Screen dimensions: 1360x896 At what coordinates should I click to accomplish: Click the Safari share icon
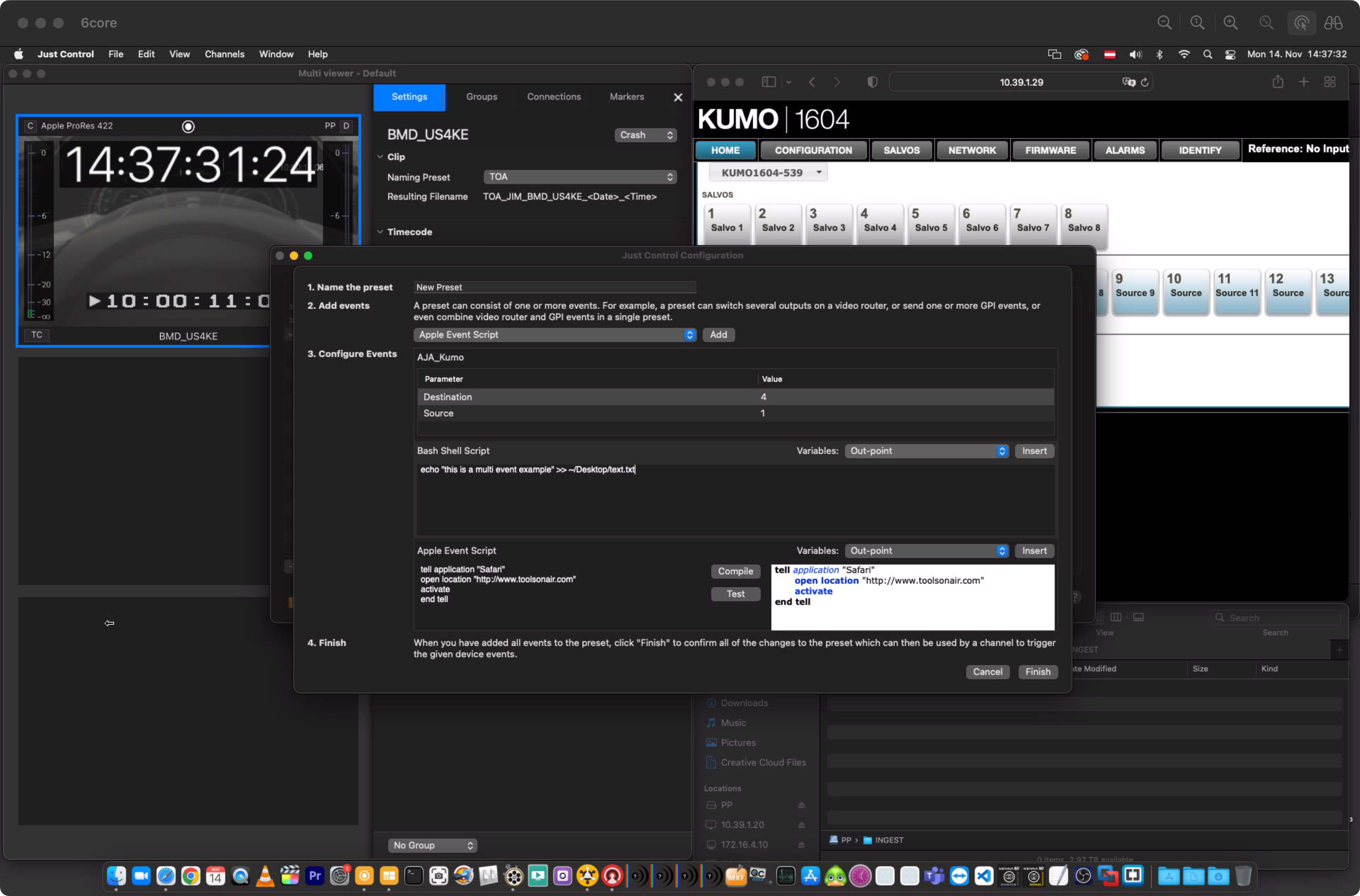[x=1278, y=82]
